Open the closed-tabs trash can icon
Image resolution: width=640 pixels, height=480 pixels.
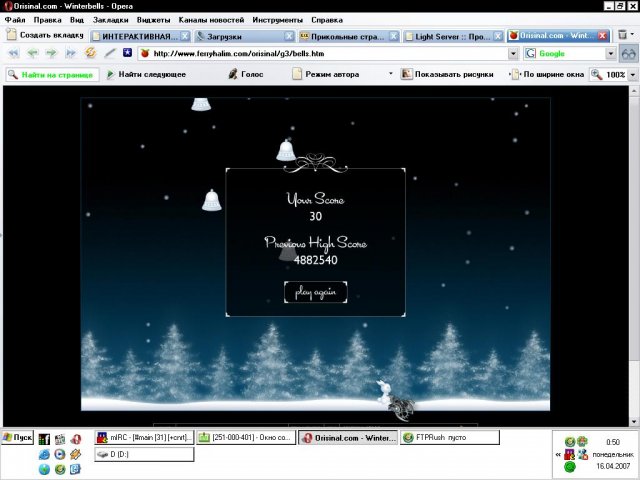coord(622,35)
